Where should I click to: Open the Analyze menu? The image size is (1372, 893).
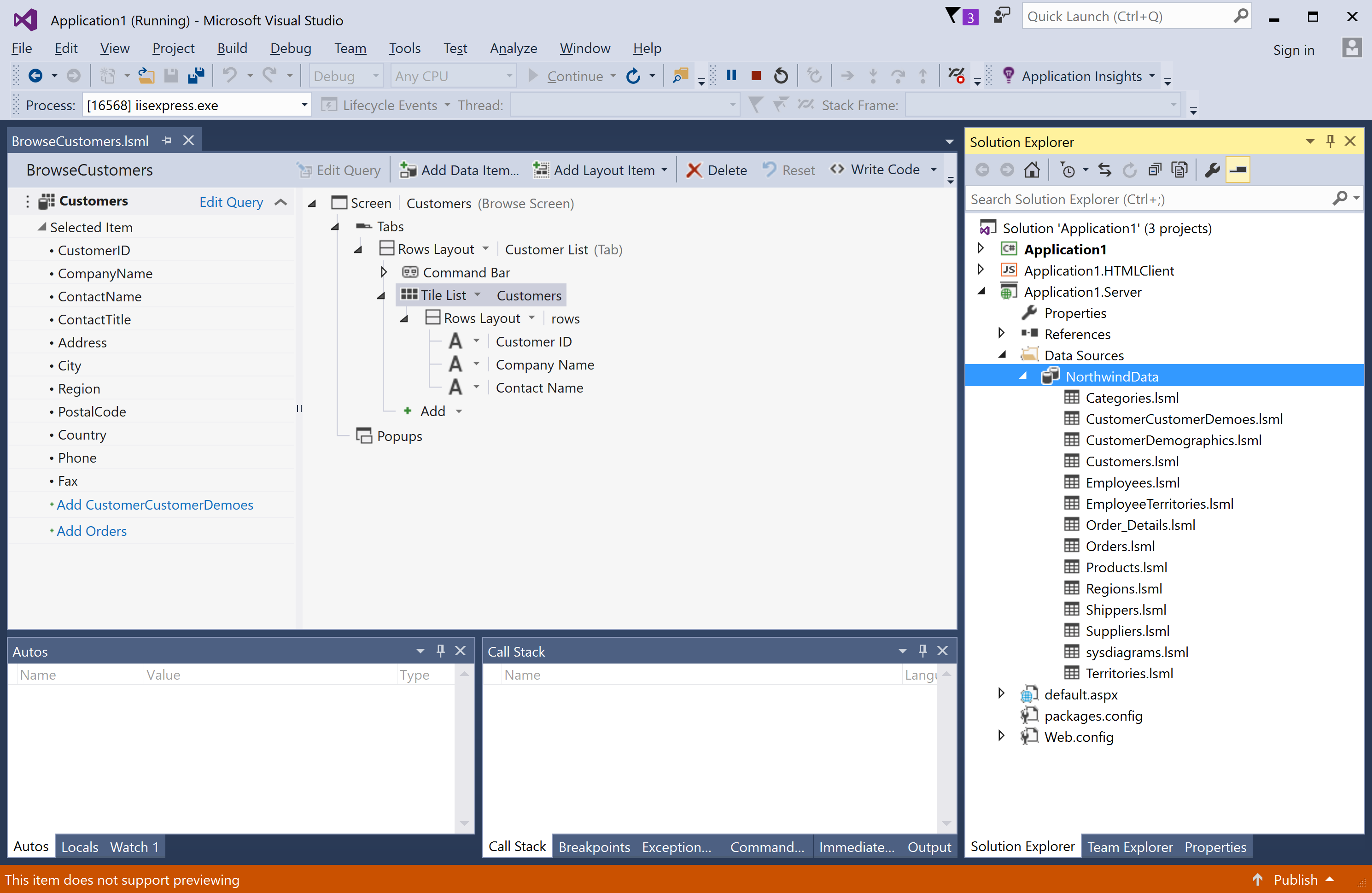513,48
